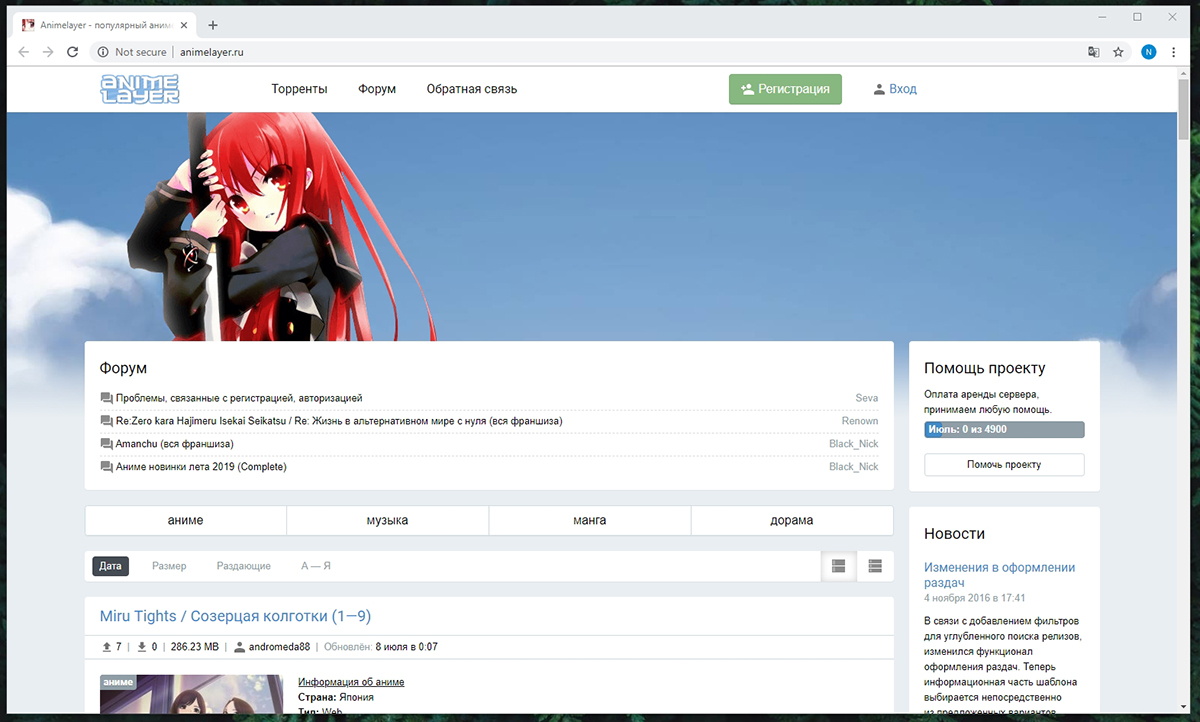Click username Renown in forum list
The image size is (1200, 722).
(860, 421)
